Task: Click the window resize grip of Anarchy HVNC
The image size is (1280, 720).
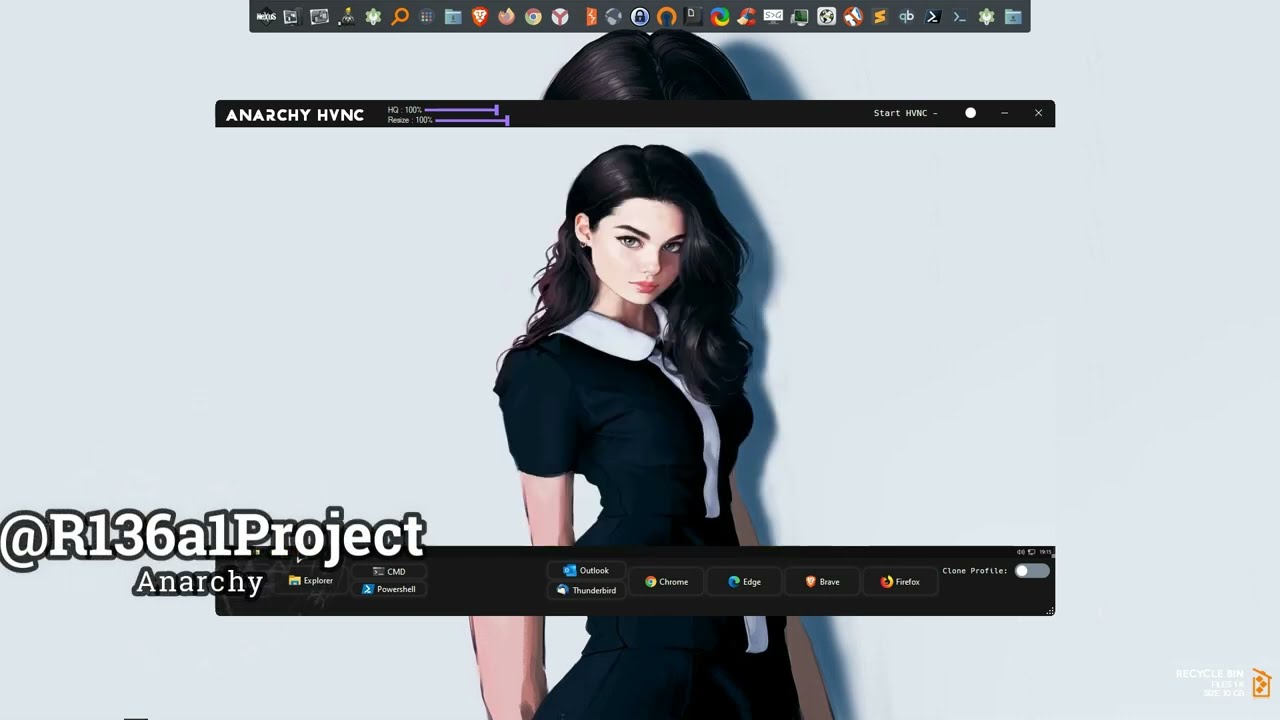Action: 1049,610
